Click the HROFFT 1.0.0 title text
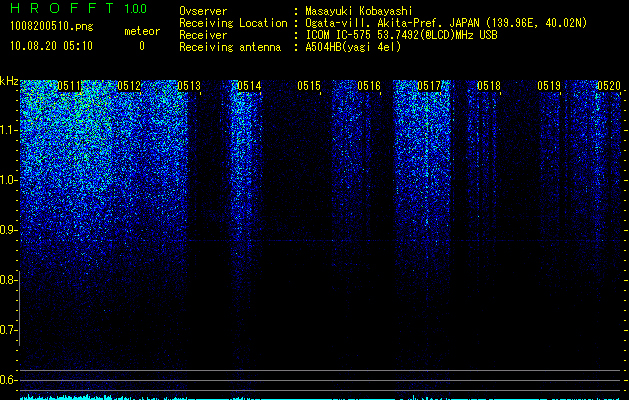This screenshot has width=629, height=400. pyautogui.click(x=79, y=8)
